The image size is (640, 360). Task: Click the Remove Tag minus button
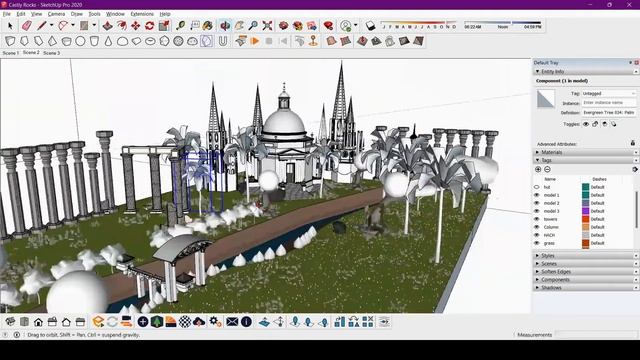(x=547, y=169)
